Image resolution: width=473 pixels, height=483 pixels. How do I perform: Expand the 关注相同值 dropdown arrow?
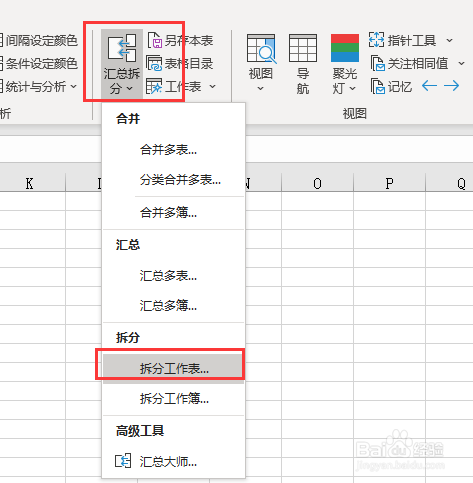pyautogui.click(x=461, y=63)
